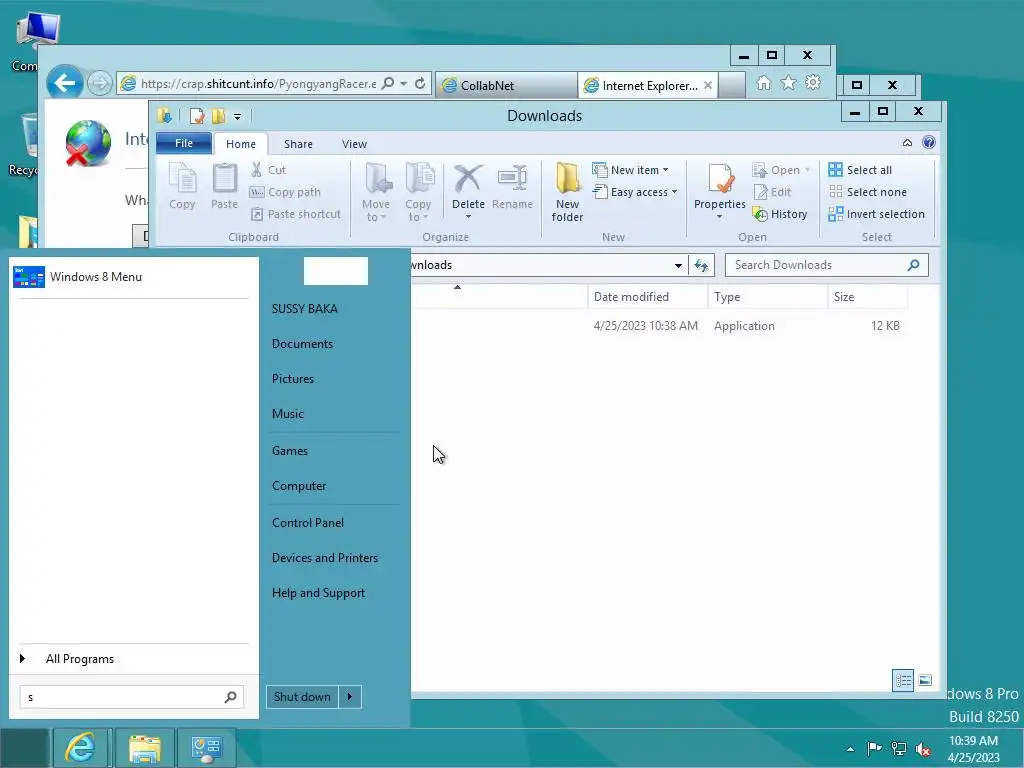1024x768 pixels.
Task: Open the File tab in Explorer
Action: (x=184, y=143)
